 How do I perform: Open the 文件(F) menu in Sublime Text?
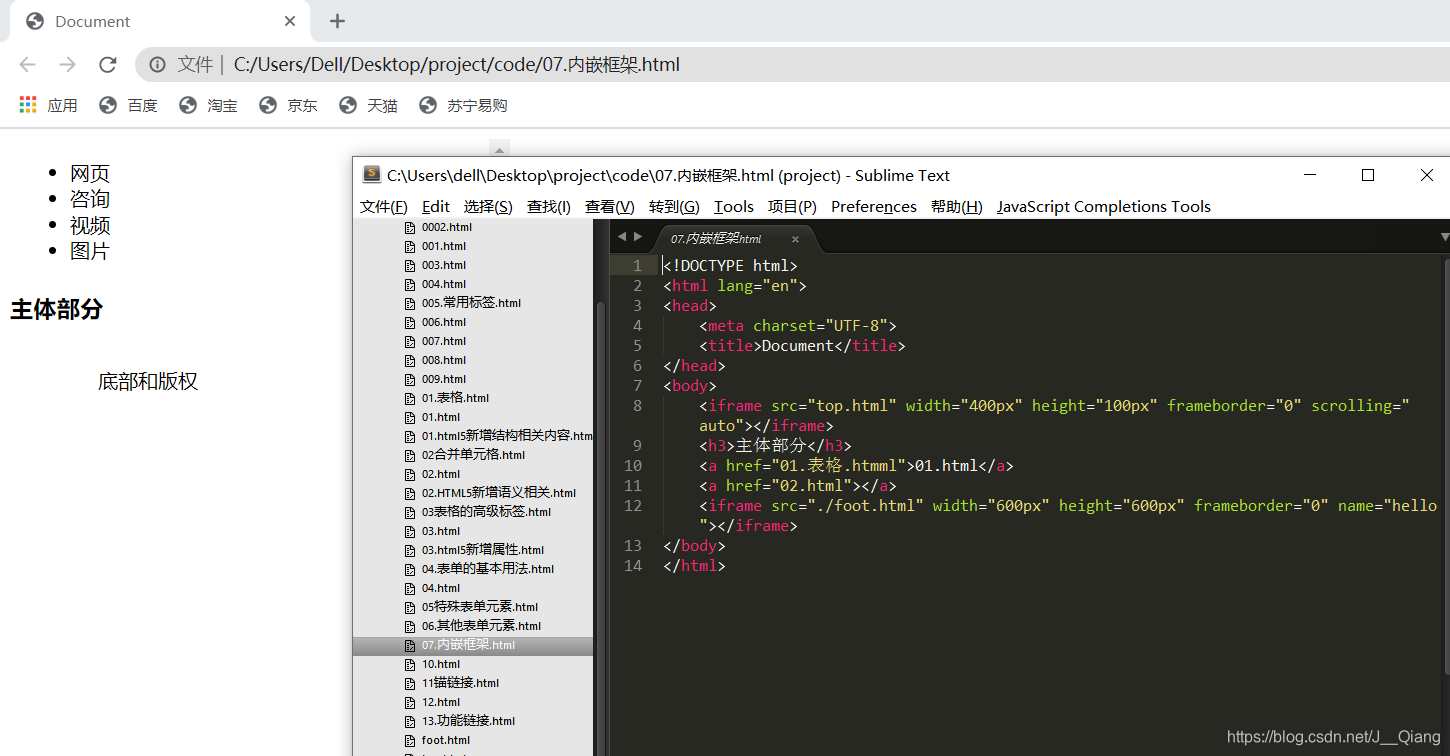click(384, 206)
